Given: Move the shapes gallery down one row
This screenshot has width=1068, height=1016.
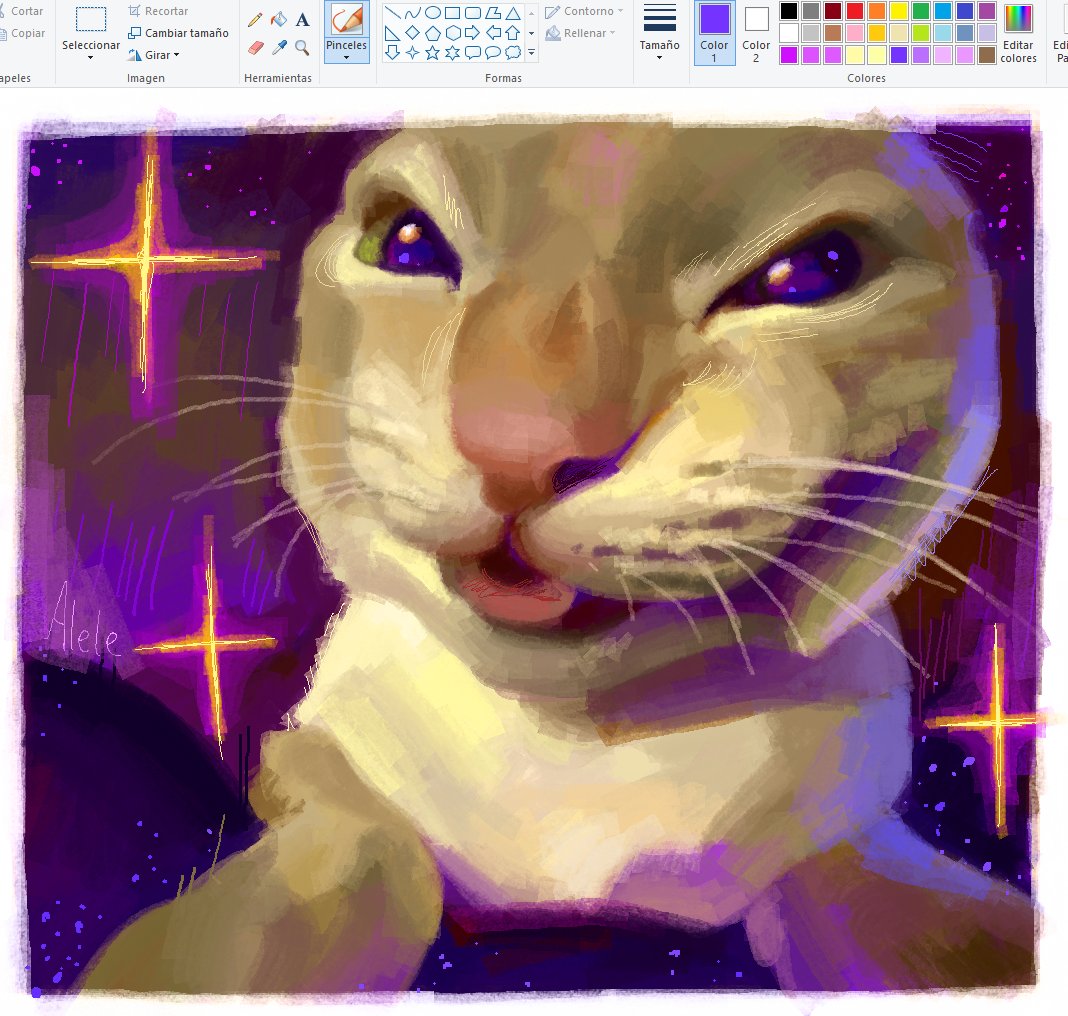Looking at the screenshot, I should [x=531, y=33].
